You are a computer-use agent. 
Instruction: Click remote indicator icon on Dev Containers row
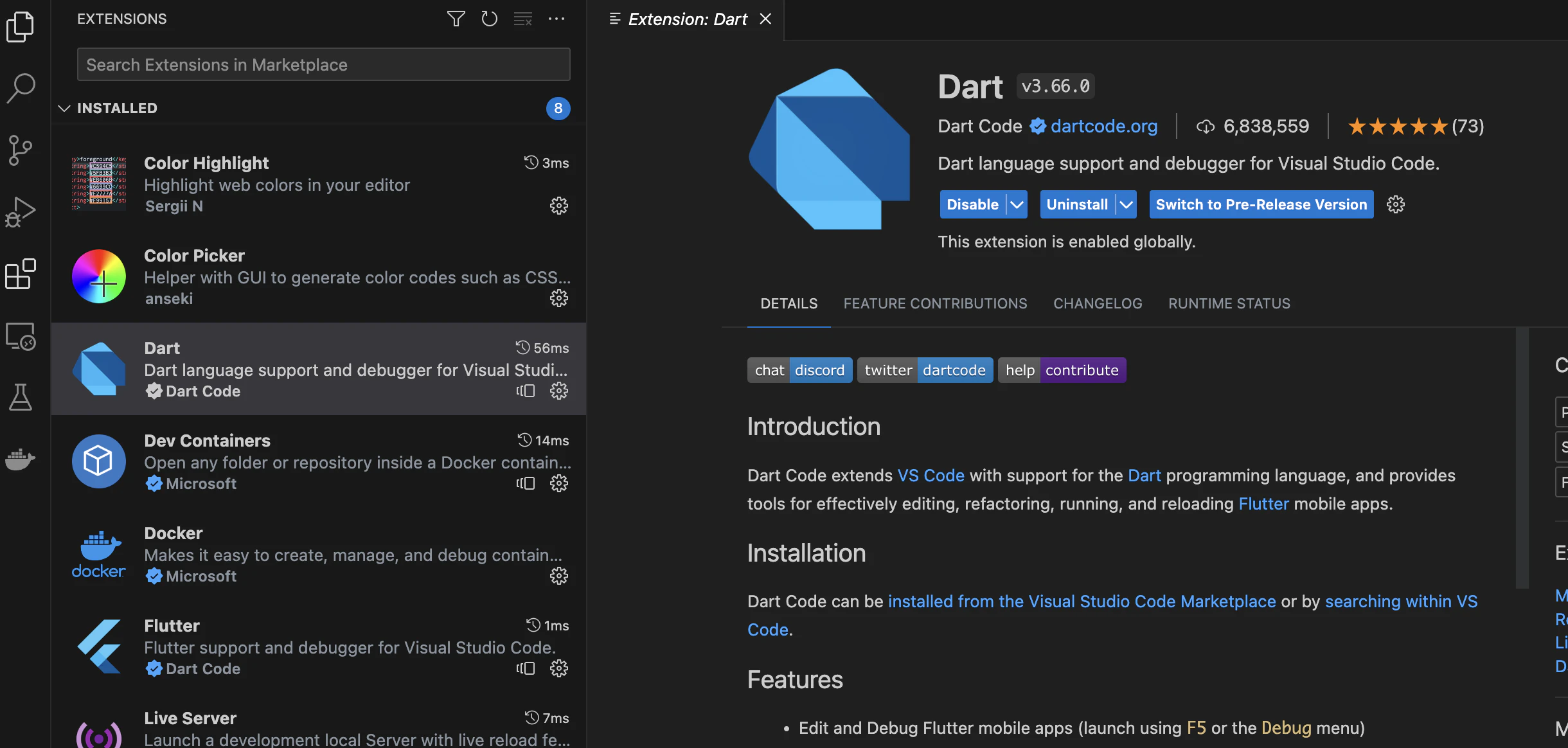pyautogui.click(x=526, y=483)
